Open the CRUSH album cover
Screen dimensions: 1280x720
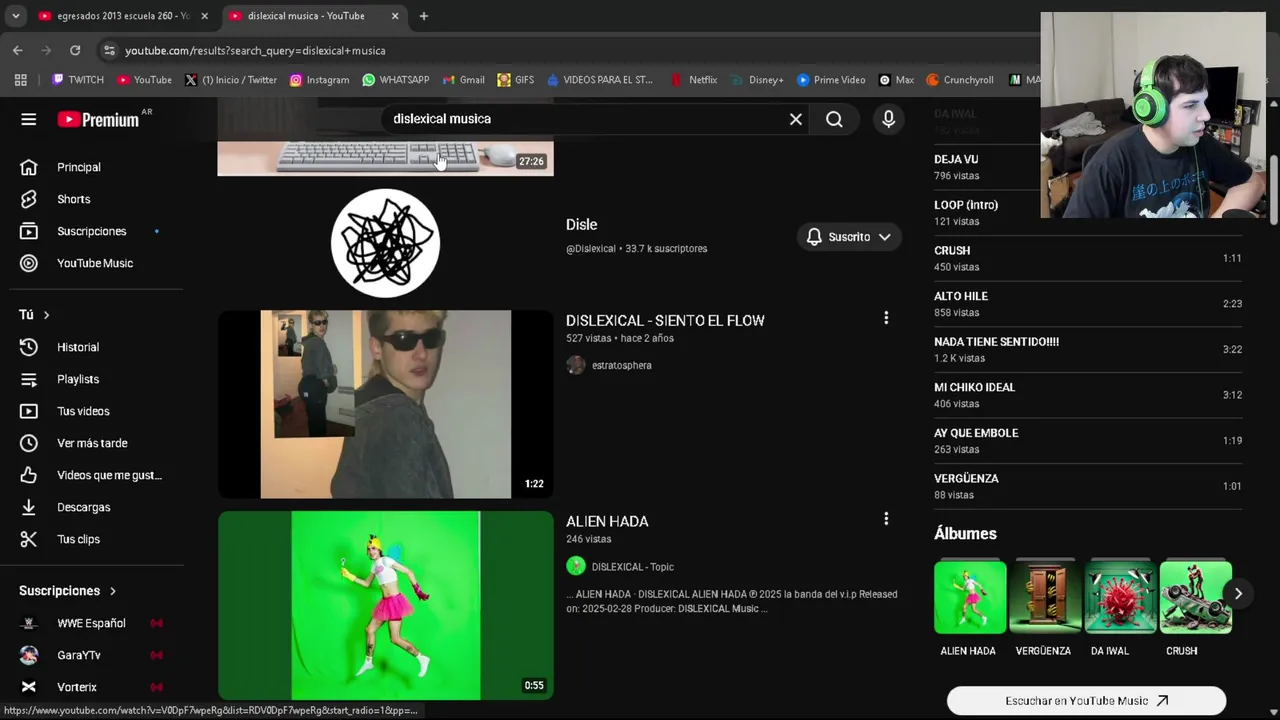tap(1196, 597)
